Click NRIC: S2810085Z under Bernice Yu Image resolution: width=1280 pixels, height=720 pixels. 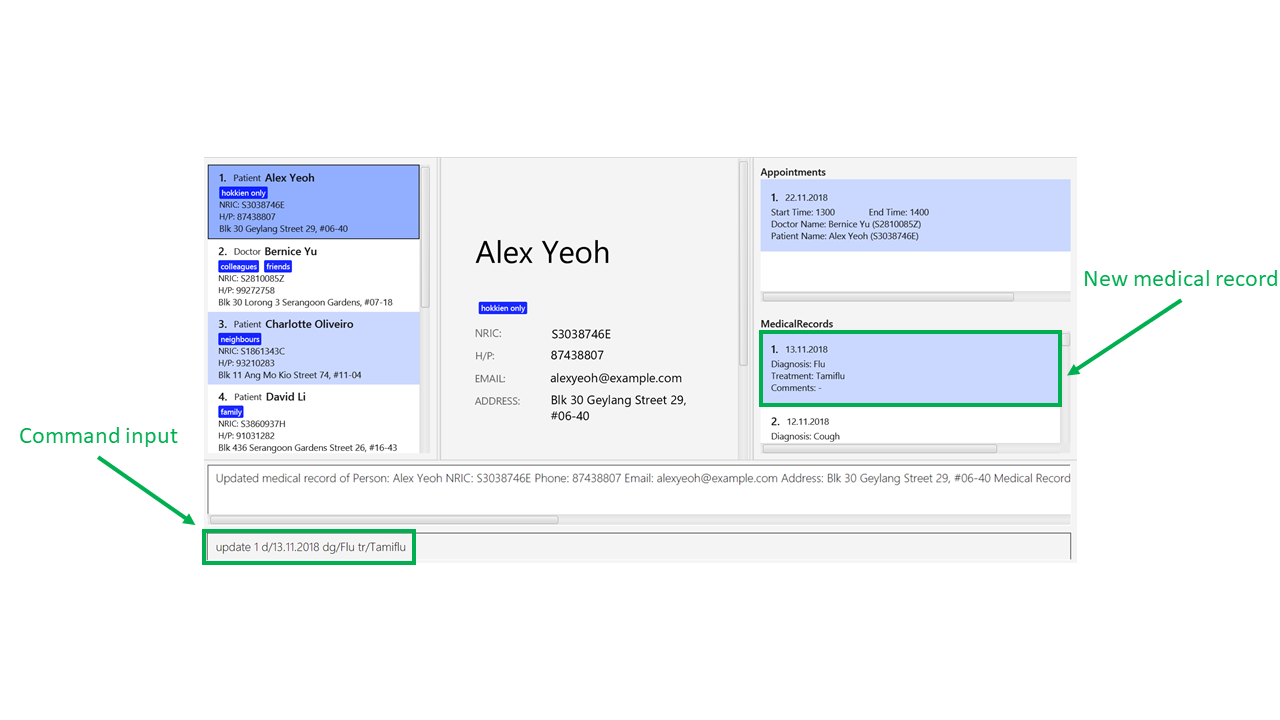coord(252,279)
